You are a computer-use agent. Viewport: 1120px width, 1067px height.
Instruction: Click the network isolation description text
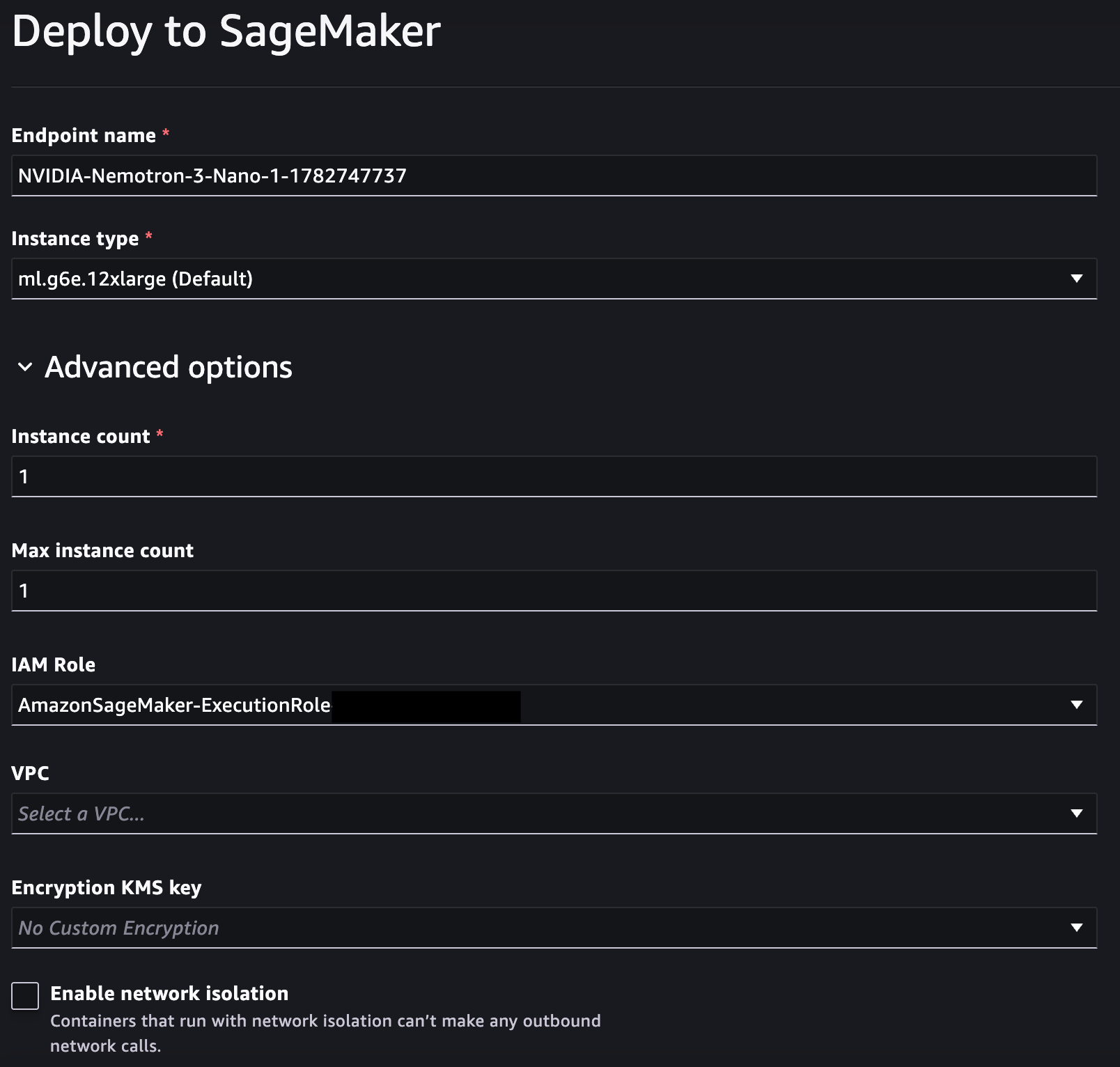pos(325,1033)
